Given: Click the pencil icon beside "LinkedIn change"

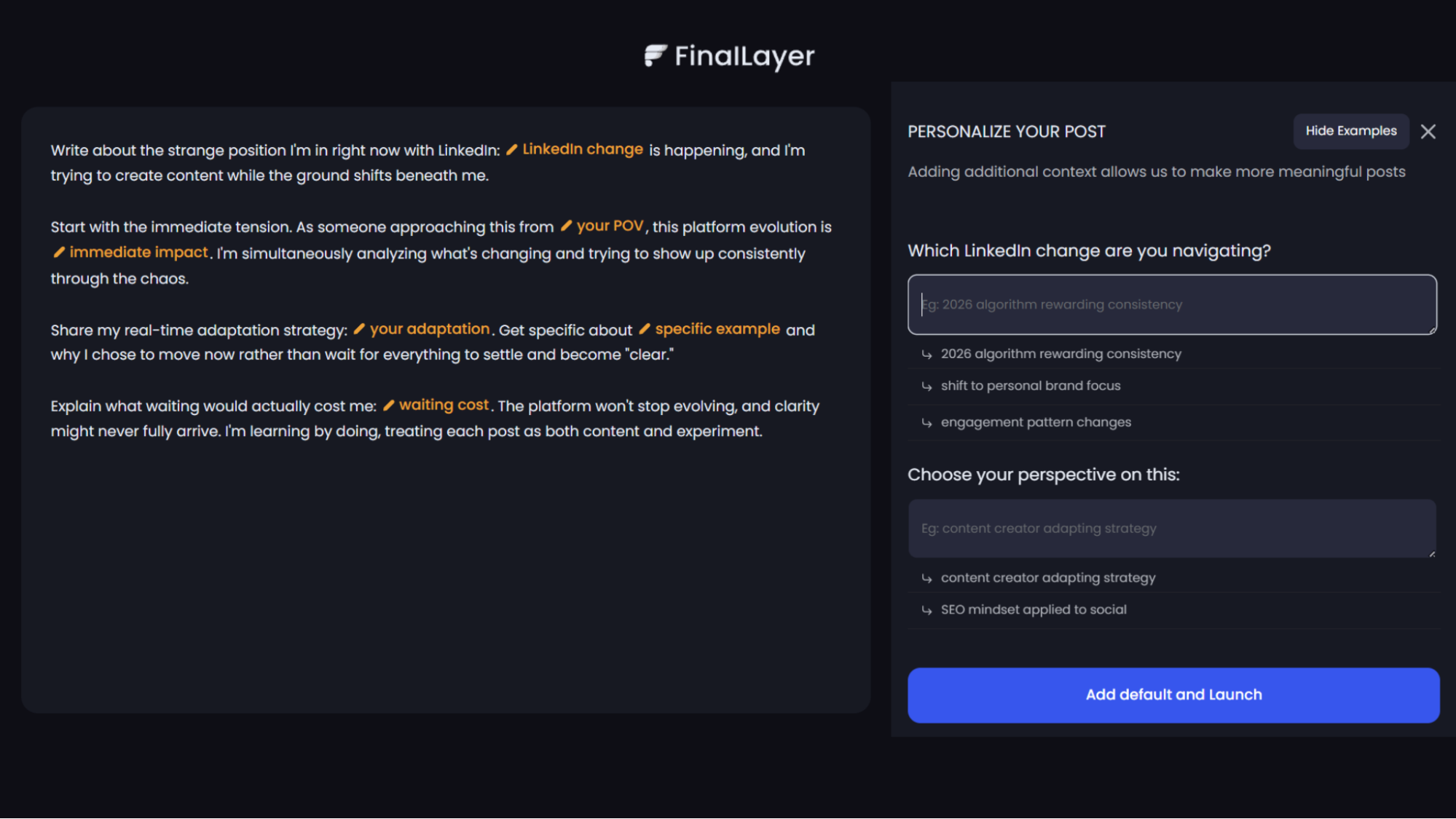Looking at the screenshot, I should pos(513,149).
